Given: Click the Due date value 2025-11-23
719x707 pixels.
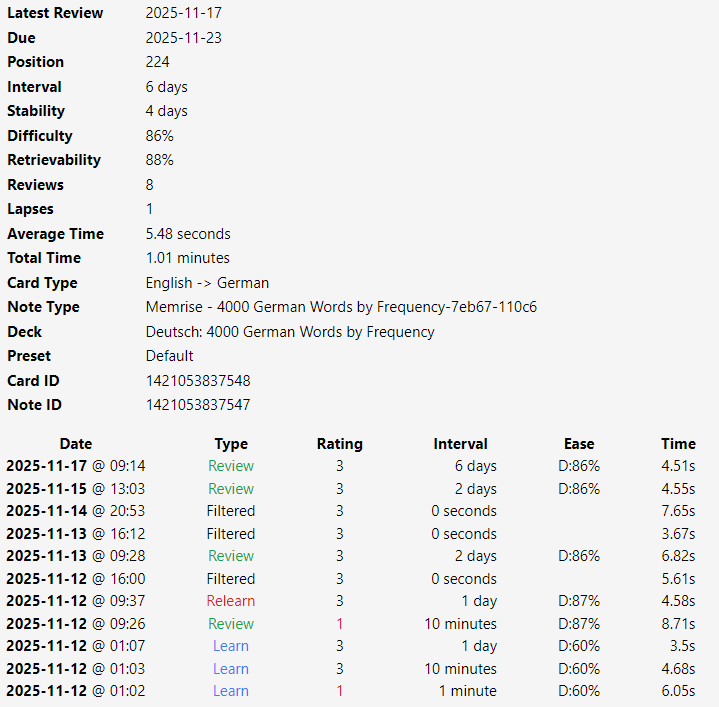Looking at the screenshot, I should click(184, 38).
